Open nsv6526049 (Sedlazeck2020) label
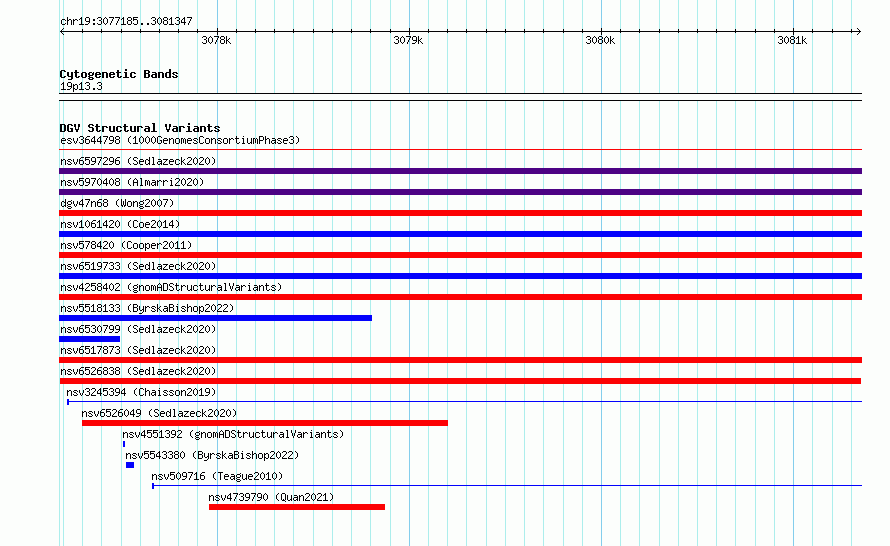Image resolution: width=890 pixels, height=546 pixels. [x=159, y=413]
